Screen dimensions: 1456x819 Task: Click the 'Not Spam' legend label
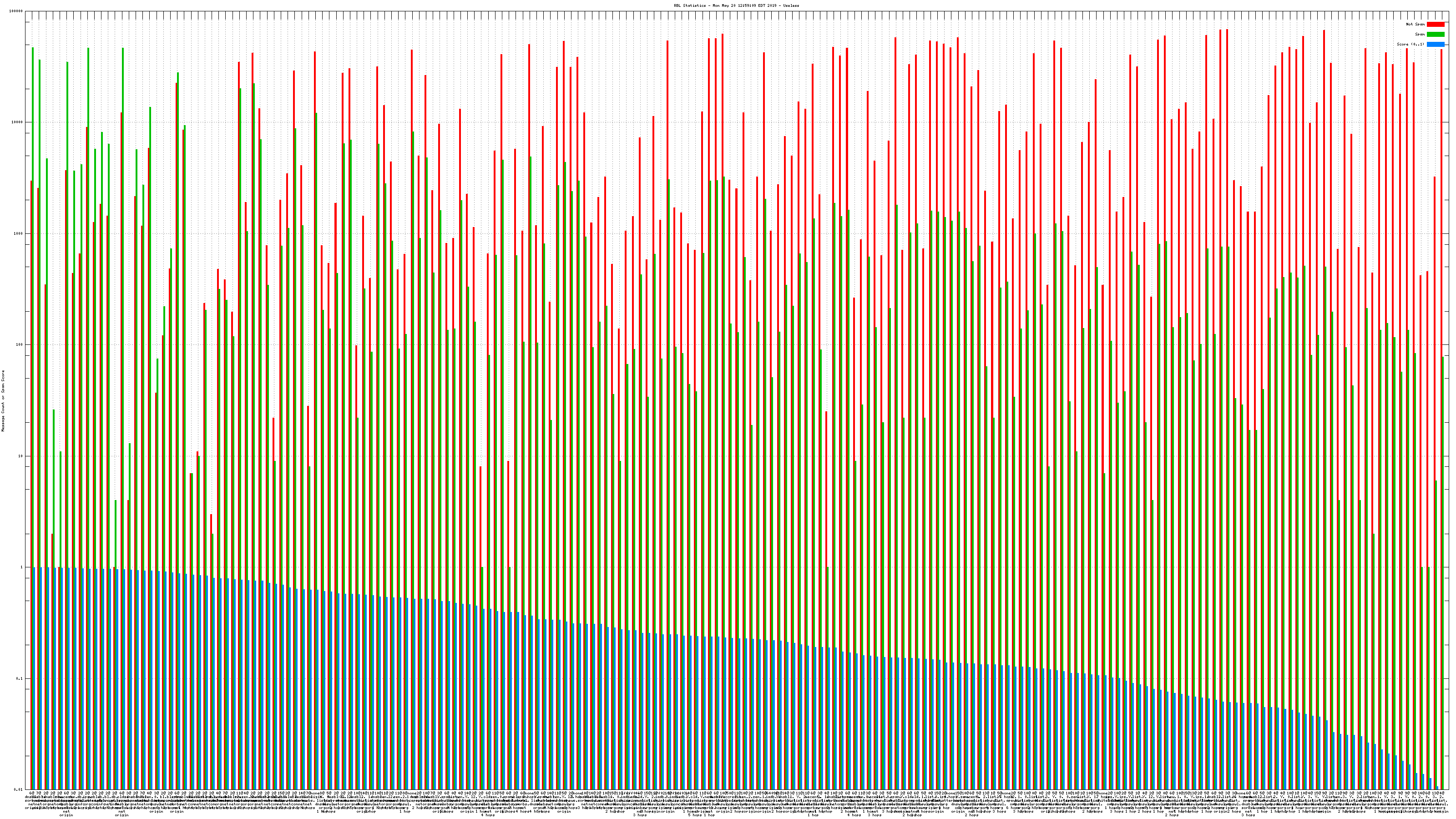1416,24
